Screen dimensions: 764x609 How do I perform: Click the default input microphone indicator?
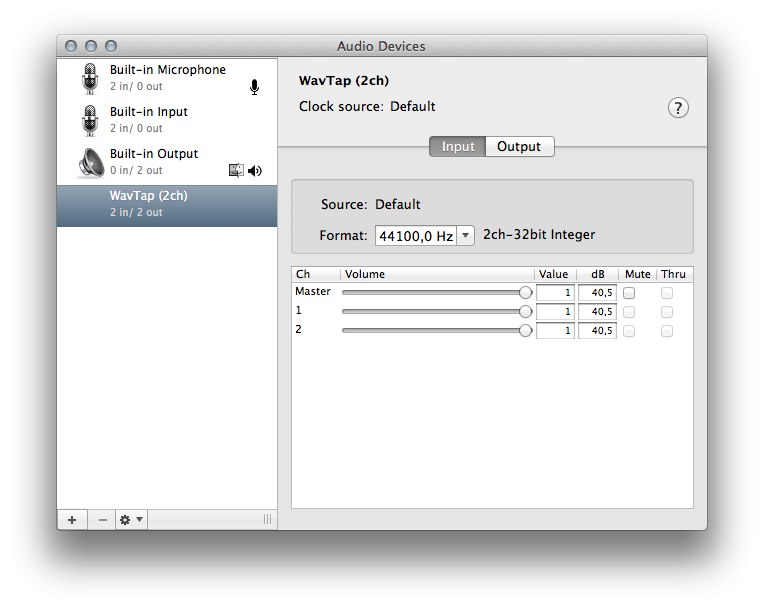coord(254,87)
